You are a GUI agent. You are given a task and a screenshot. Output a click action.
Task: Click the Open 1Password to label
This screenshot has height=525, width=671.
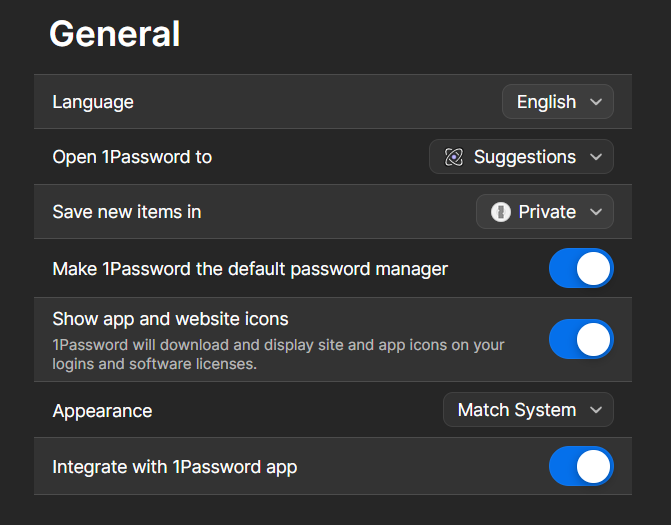132,157
